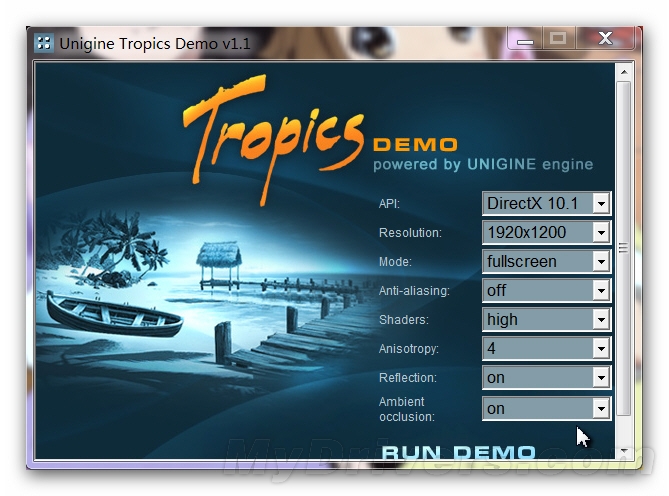Click the window title 'Unigine Tropics Demo v1.1'
The height and width of the screenshot is (496, 669).
(x=155, y=44)
